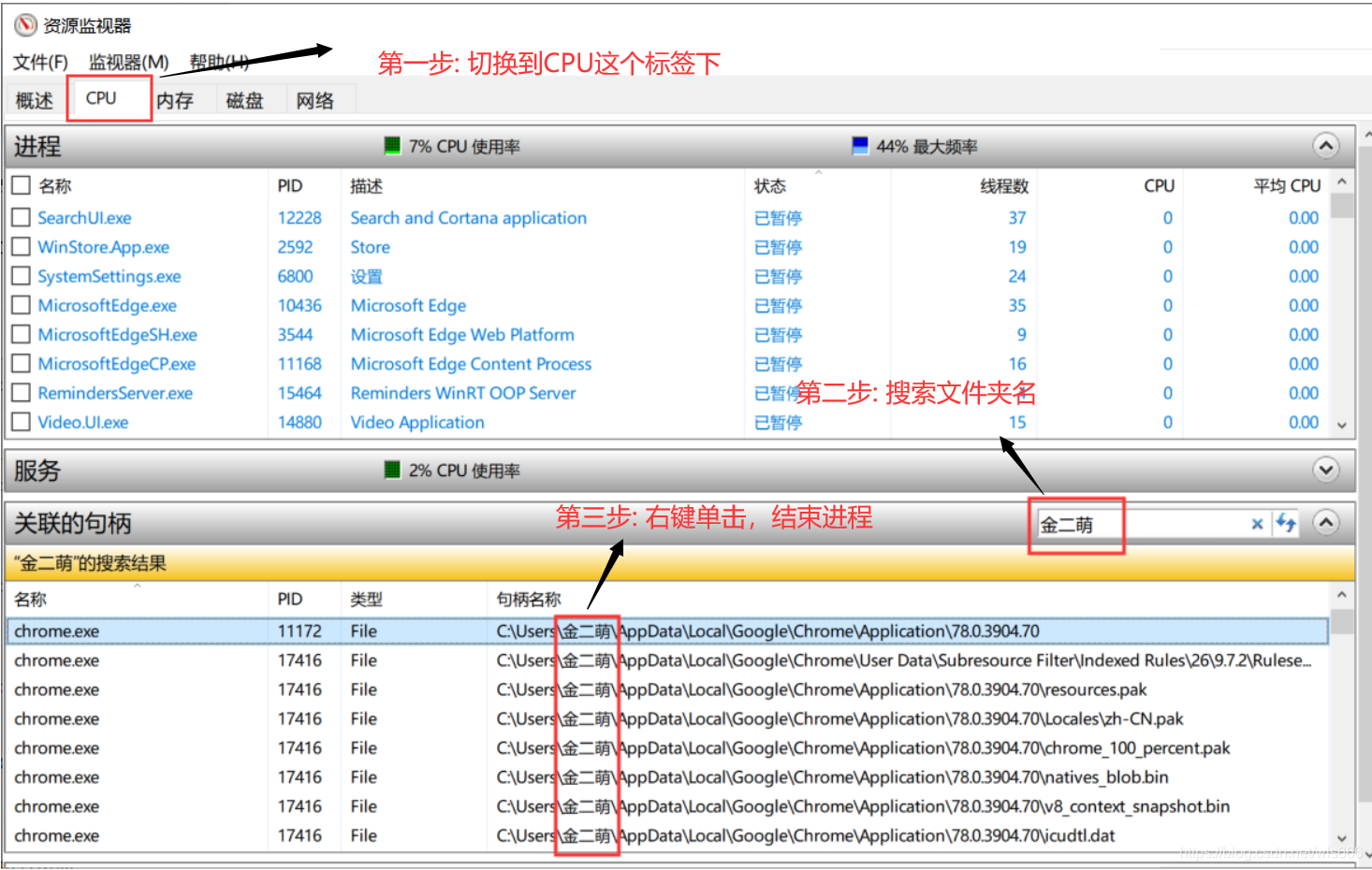Click the description Reminders WinRT OOP Server

463,393
